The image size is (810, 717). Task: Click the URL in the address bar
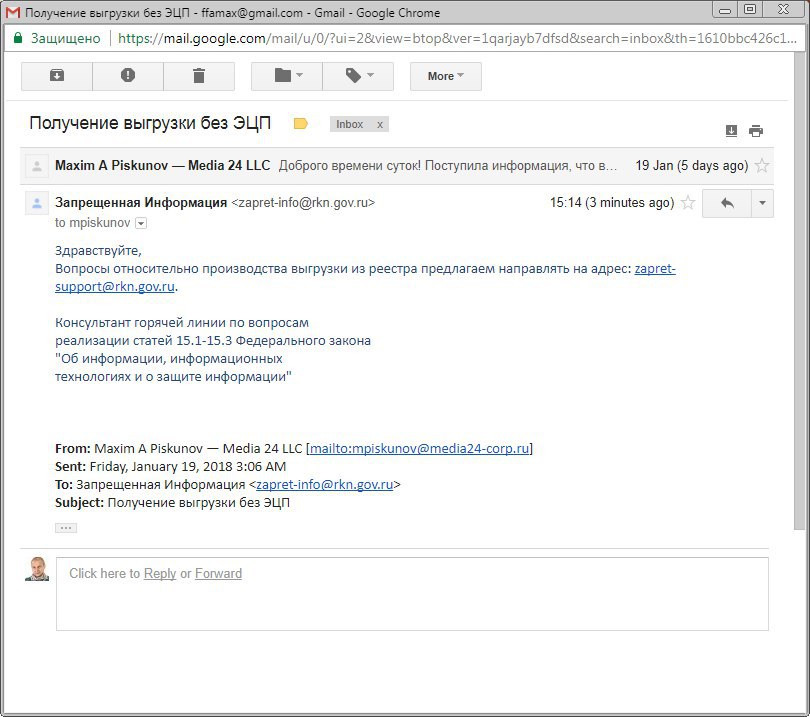point(457,38)
